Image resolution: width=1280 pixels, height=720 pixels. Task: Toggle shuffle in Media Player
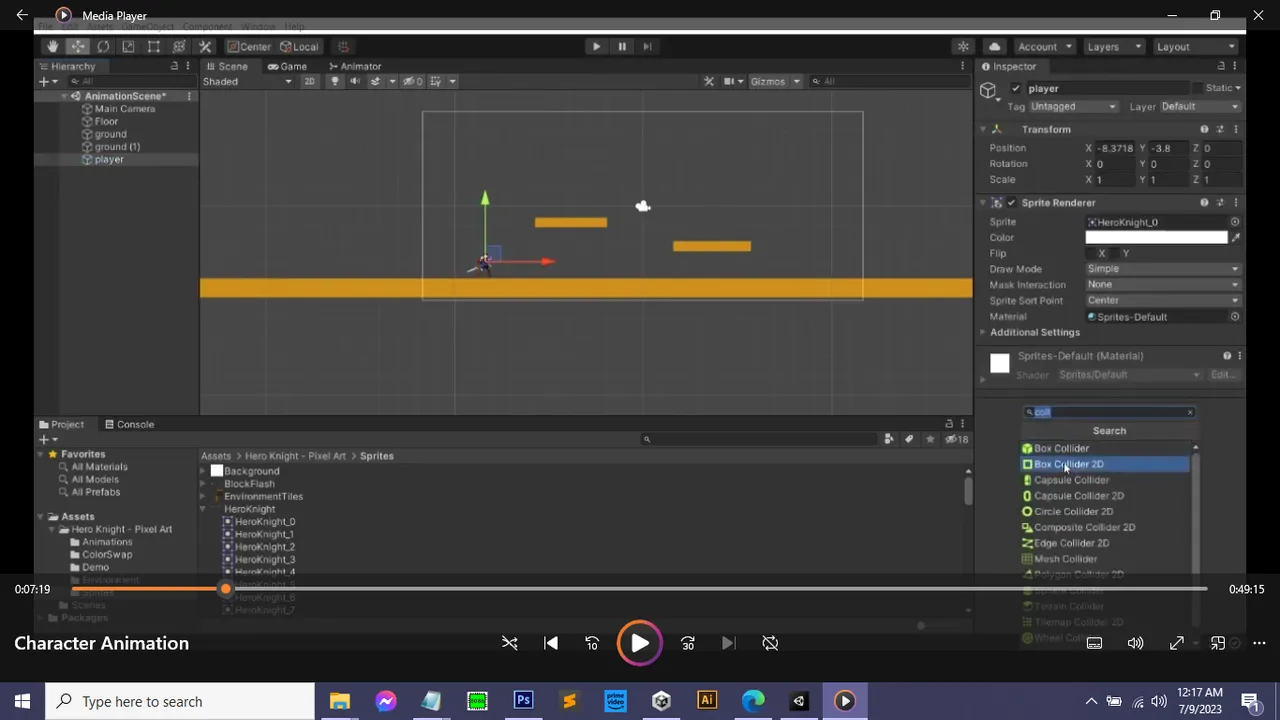point(510,643)
